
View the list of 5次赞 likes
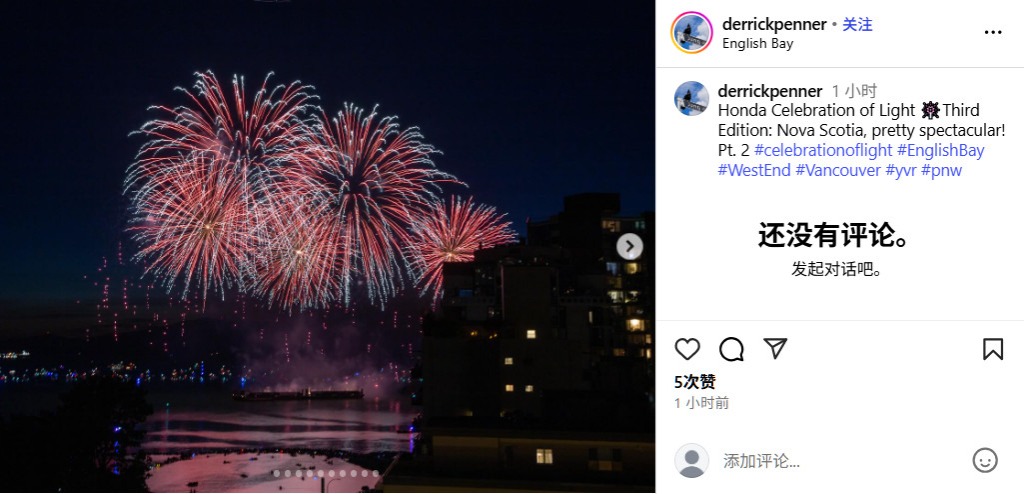[695, 382]
